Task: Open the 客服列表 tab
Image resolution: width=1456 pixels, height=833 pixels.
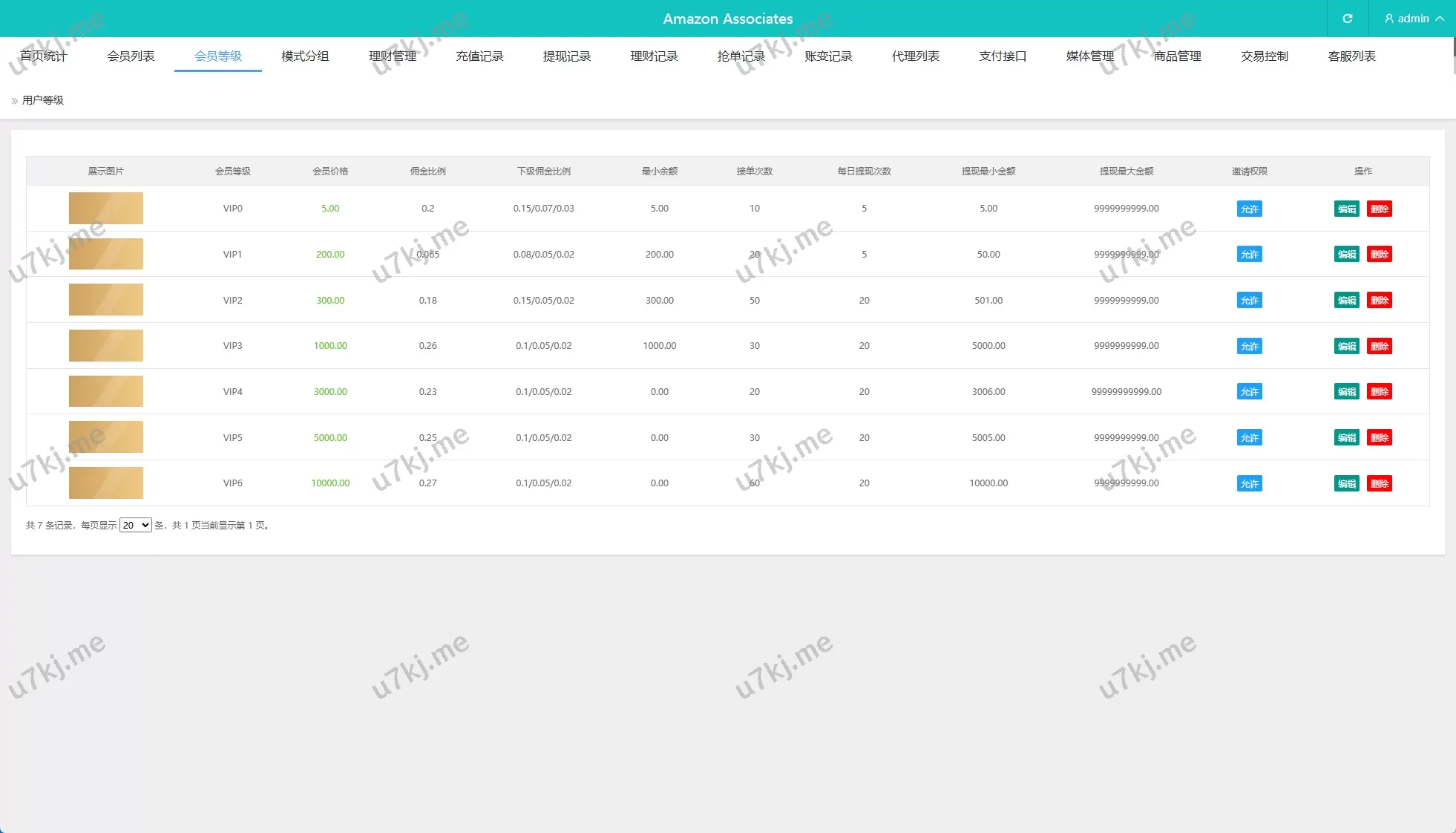Action: coord(1351,56)
